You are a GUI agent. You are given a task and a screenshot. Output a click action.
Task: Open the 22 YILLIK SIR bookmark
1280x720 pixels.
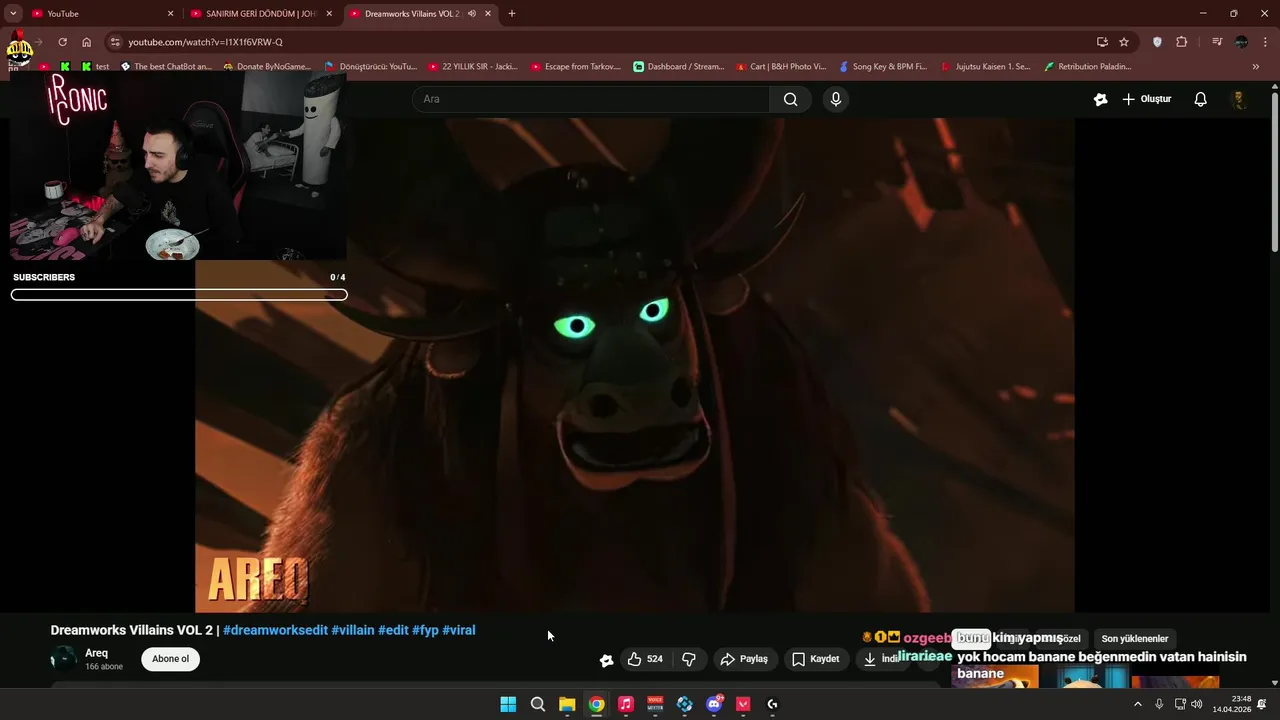coord(473,67)
